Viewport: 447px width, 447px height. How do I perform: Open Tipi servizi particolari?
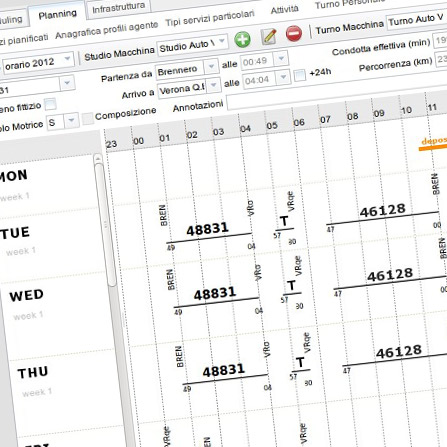tap(210, 18)
